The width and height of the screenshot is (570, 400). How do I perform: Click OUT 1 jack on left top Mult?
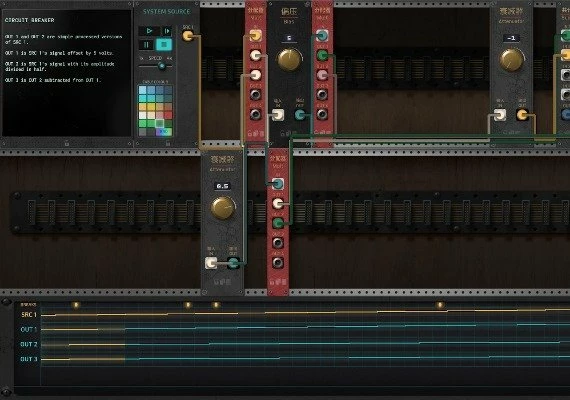[x=256, y=55]
